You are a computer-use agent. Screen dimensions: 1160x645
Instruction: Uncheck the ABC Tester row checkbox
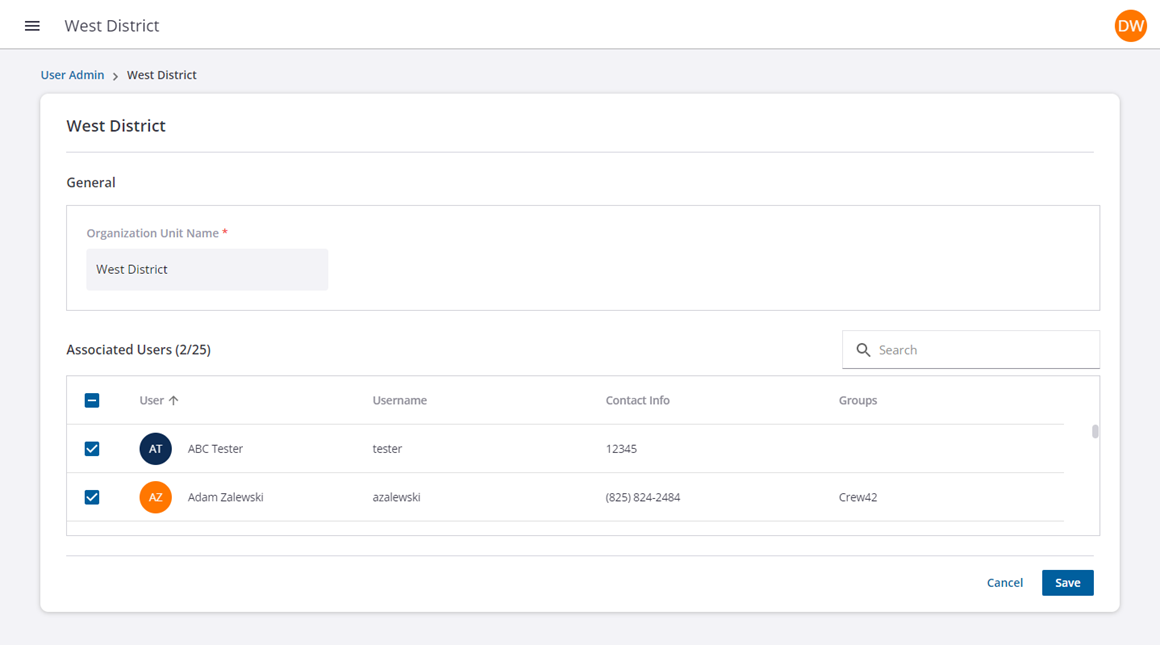point(92,449)
